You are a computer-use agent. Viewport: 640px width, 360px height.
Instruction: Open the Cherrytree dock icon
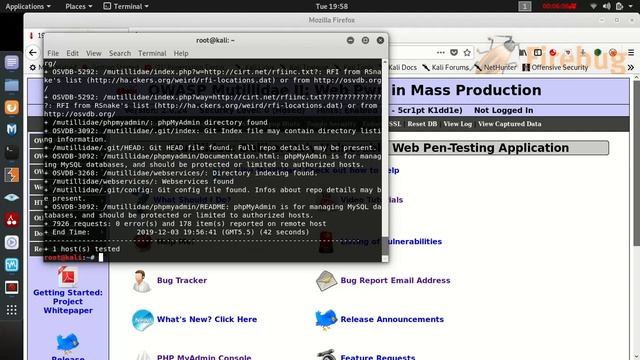(x=11, y=220)
